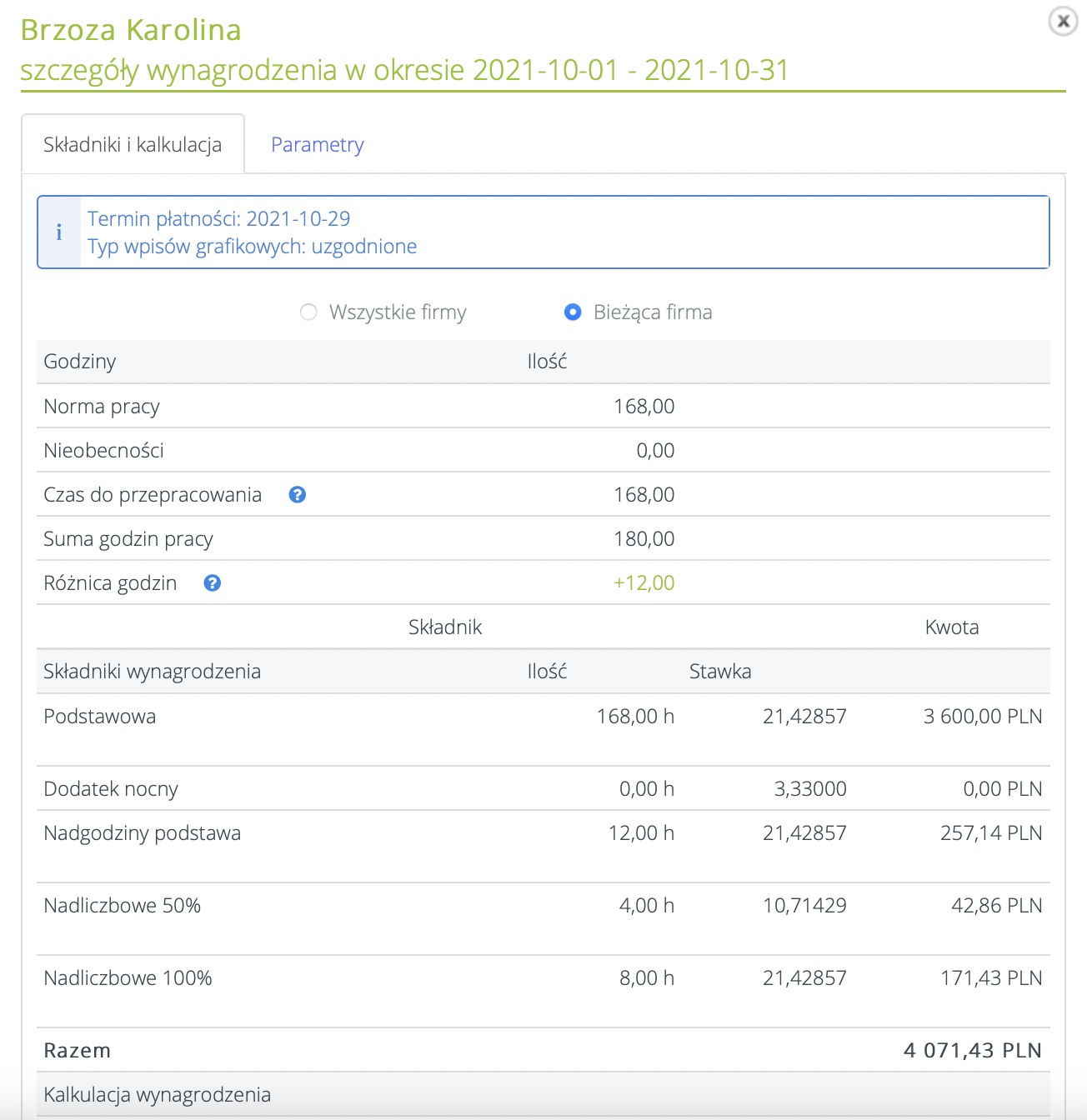Click the Nadliczbowe 100% row label
The width and height of the screenshot is (1087, 1120).
pyautogui.click(x=128, y=978)
